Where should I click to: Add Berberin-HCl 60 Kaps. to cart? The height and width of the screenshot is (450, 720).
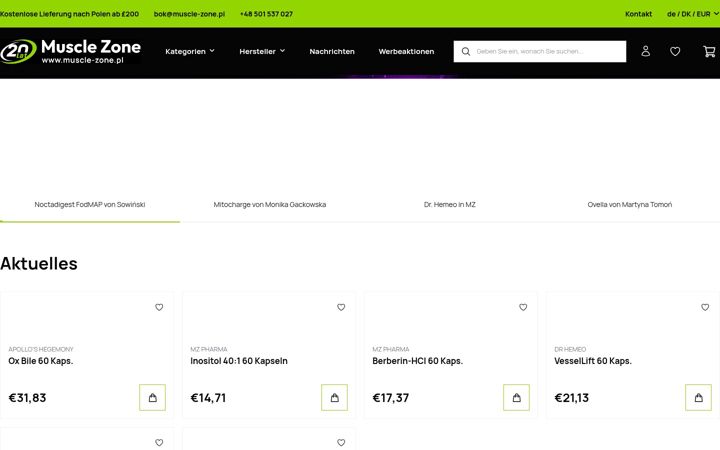coord(516,398)
